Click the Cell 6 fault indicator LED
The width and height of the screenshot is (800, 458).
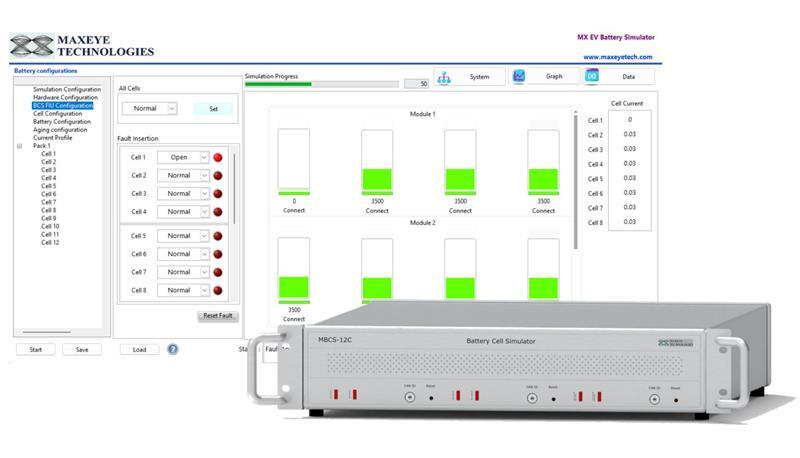click(218, 254)
